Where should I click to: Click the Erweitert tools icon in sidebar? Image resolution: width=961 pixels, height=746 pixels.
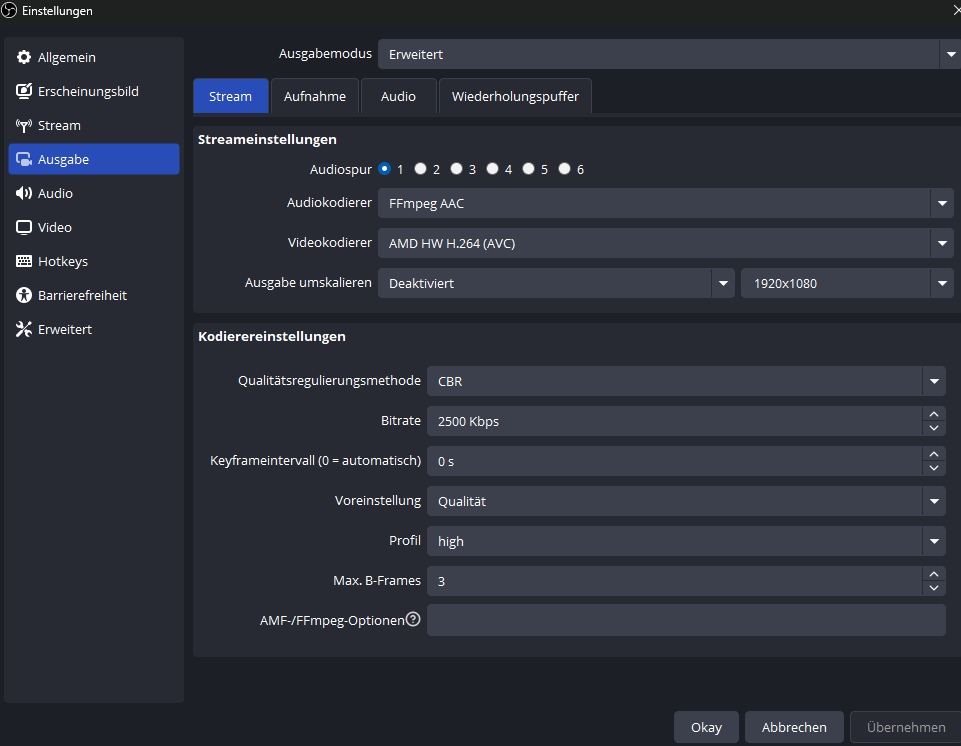point(24,330)
